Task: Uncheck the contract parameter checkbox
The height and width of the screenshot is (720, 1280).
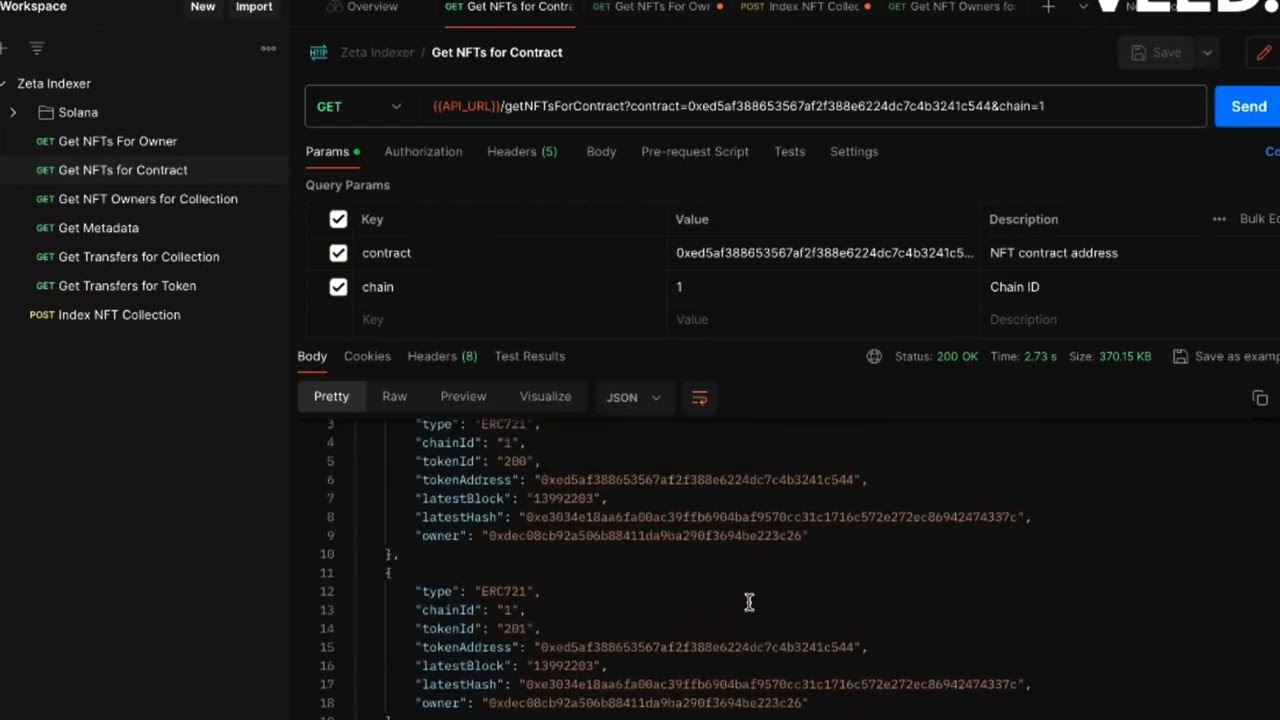Action: 338,253
